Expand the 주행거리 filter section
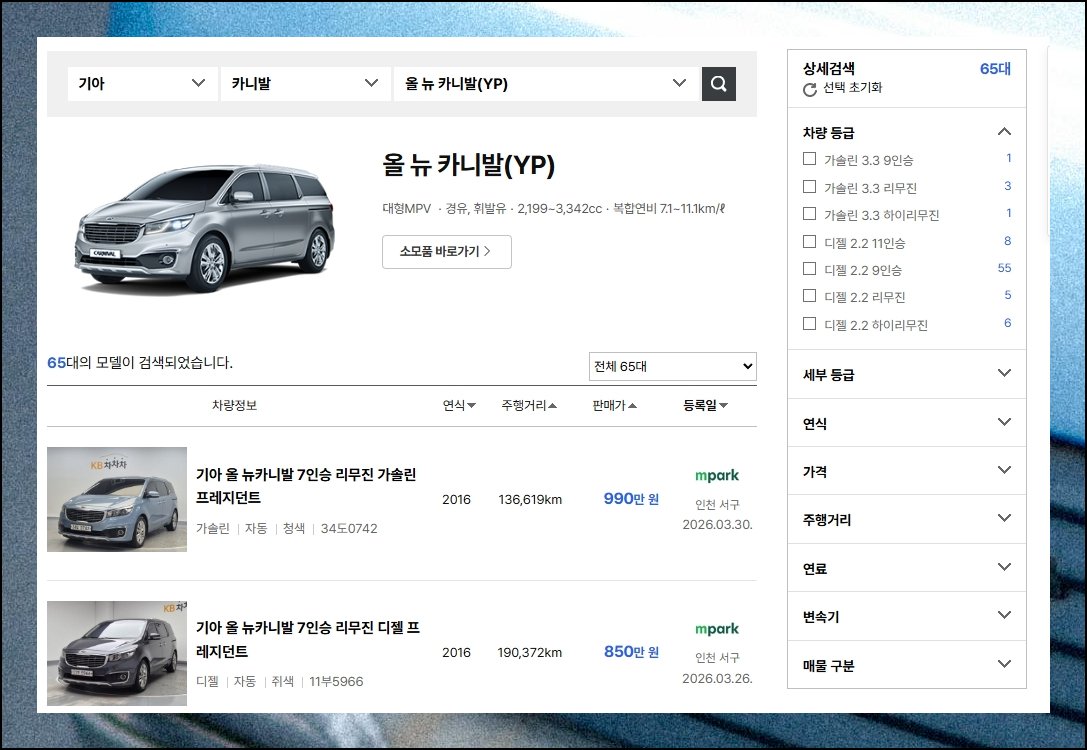Screen dimensions: 1087x750 point(1004,518)
